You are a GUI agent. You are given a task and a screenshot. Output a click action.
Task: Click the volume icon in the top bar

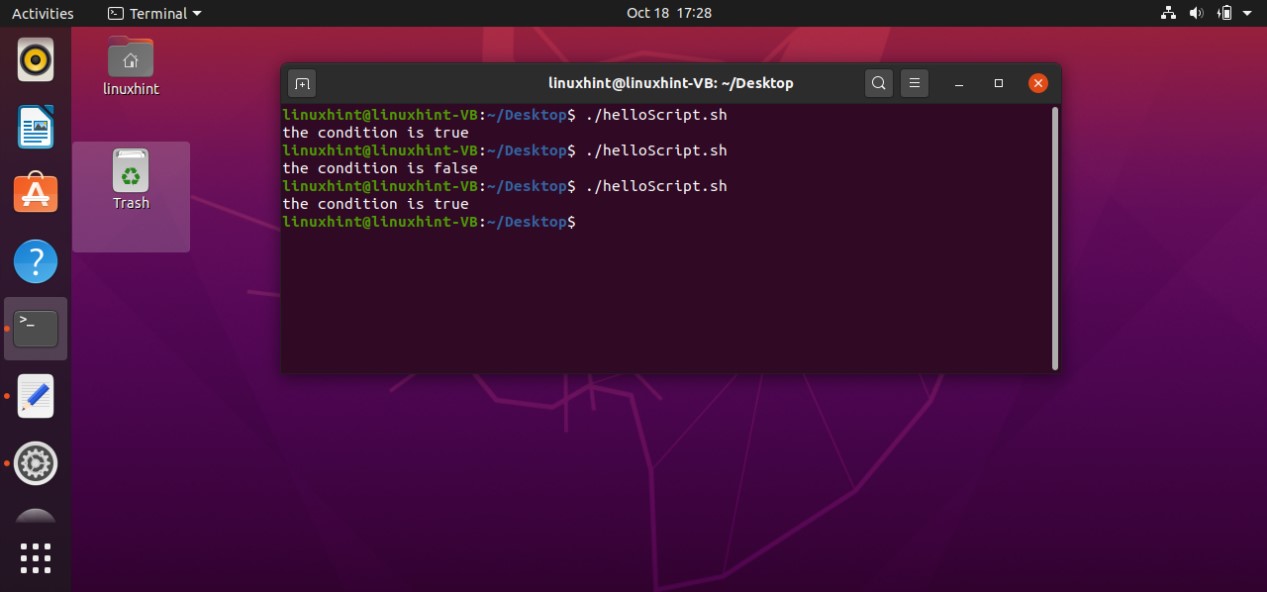(1196, 13)
